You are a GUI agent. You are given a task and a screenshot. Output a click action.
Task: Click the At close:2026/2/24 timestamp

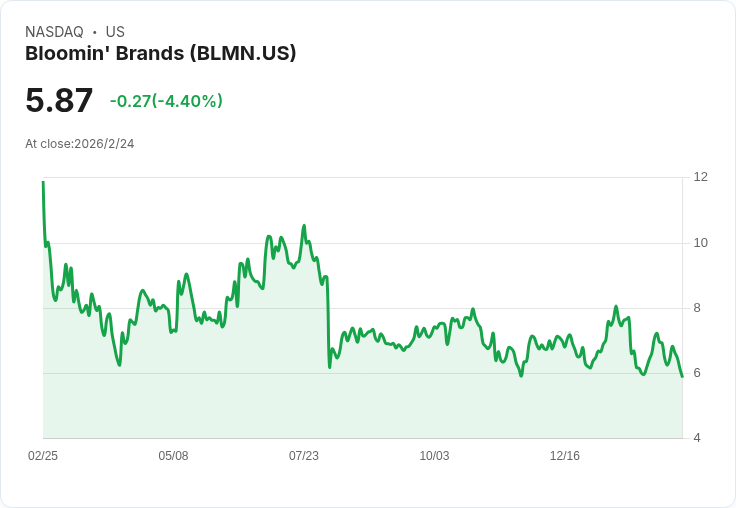[x=80, y=144]
